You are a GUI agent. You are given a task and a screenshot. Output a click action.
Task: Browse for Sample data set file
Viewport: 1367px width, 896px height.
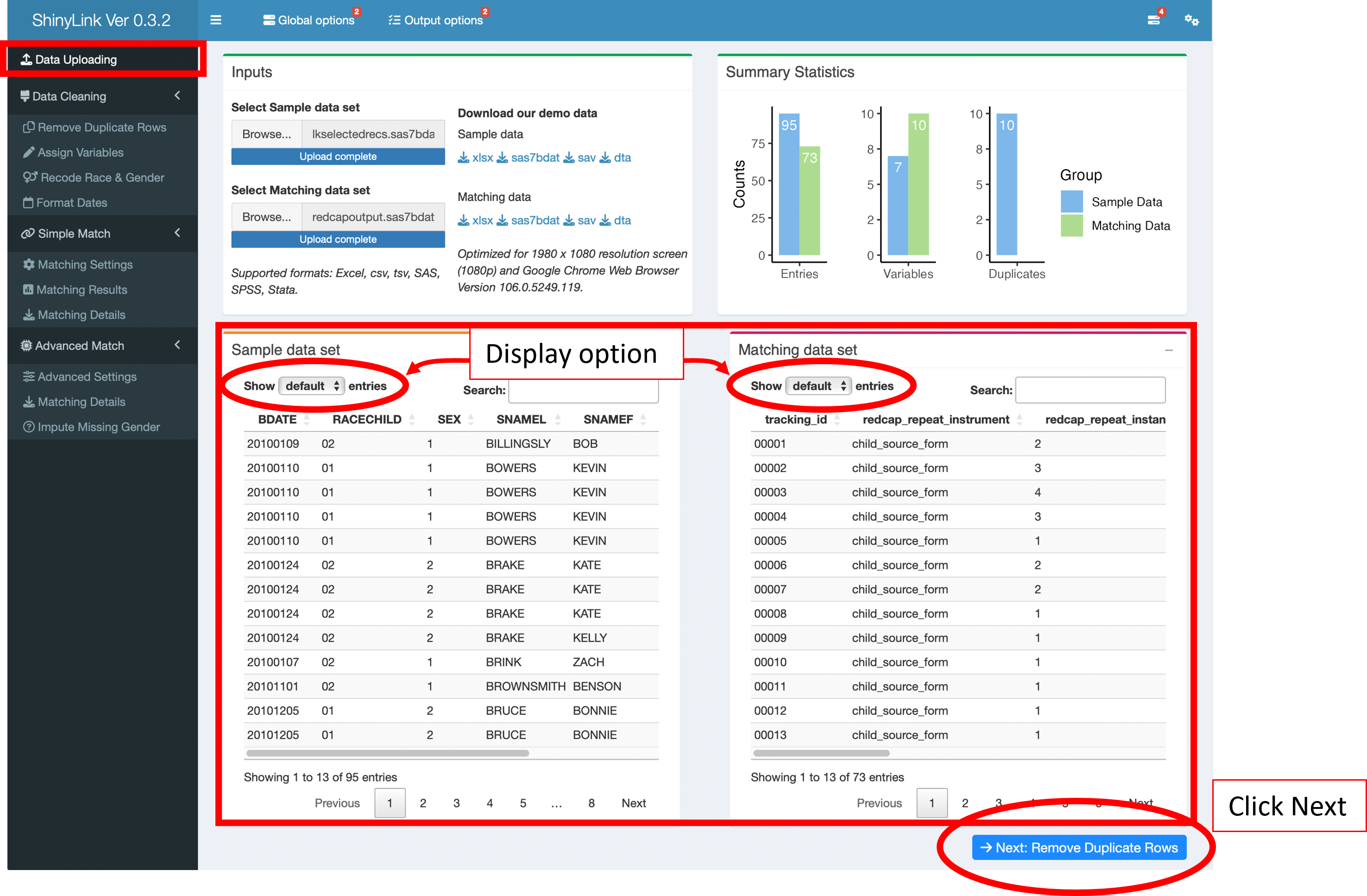coord(266,134)
